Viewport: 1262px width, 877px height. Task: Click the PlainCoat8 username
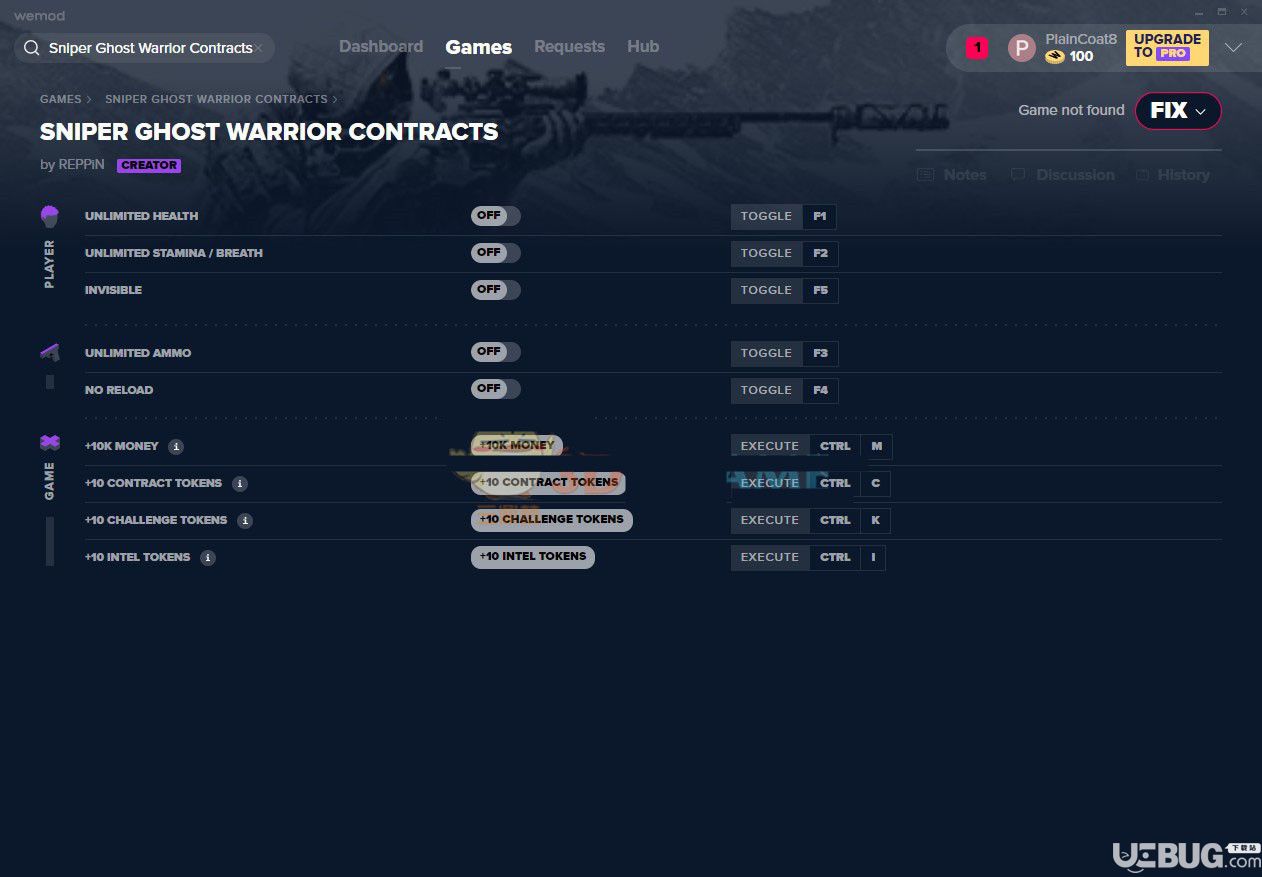point(1081,39)
